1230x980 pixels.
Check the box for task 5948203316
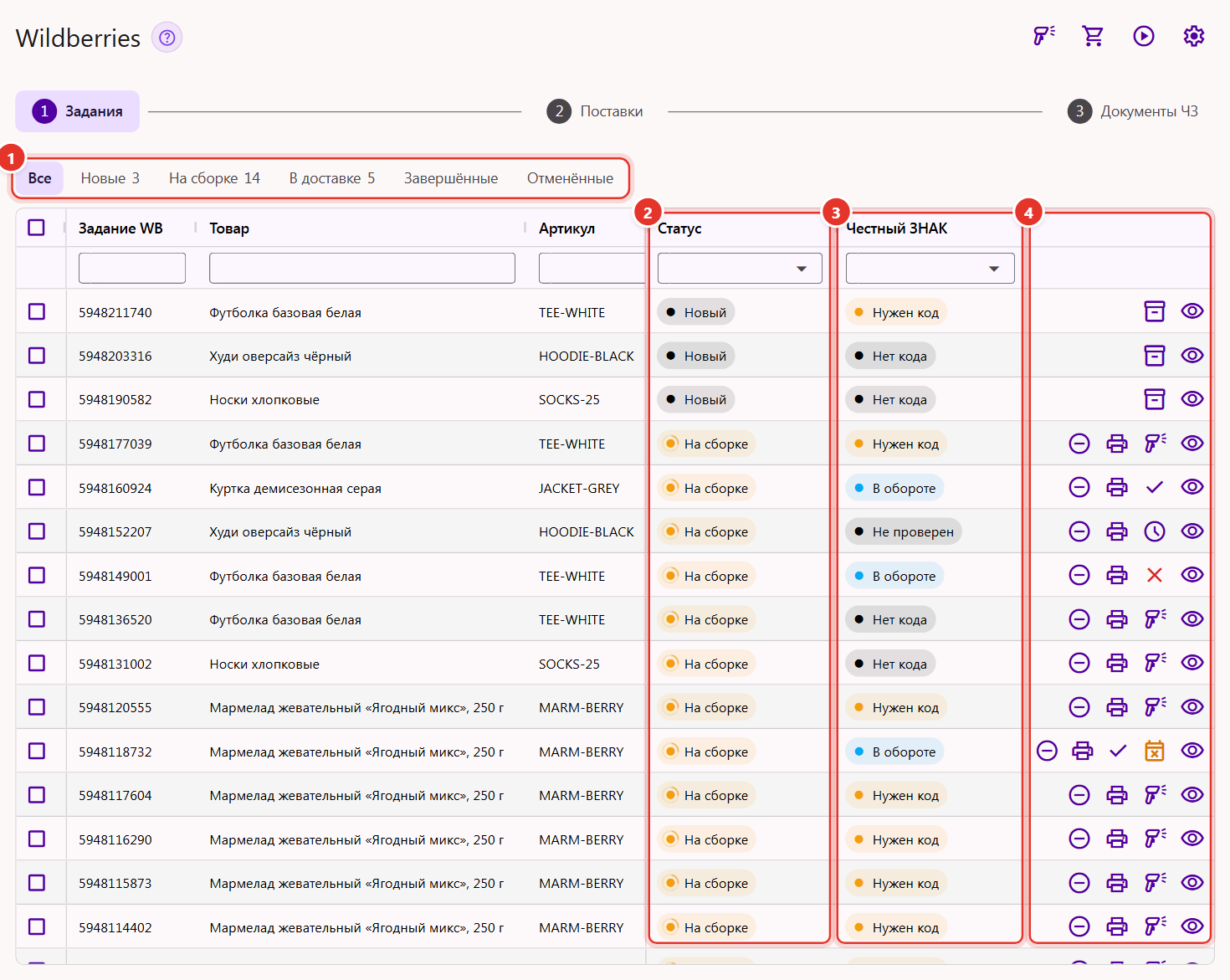pyautogui.click(x=37, y=356)
